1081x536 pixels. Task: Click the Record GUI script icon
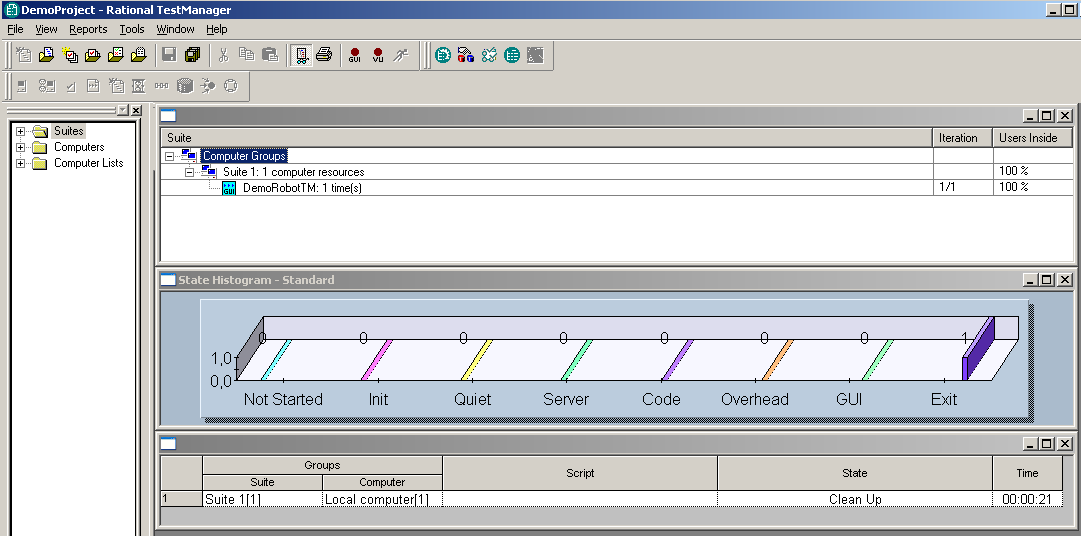click(x=355, y=55)
